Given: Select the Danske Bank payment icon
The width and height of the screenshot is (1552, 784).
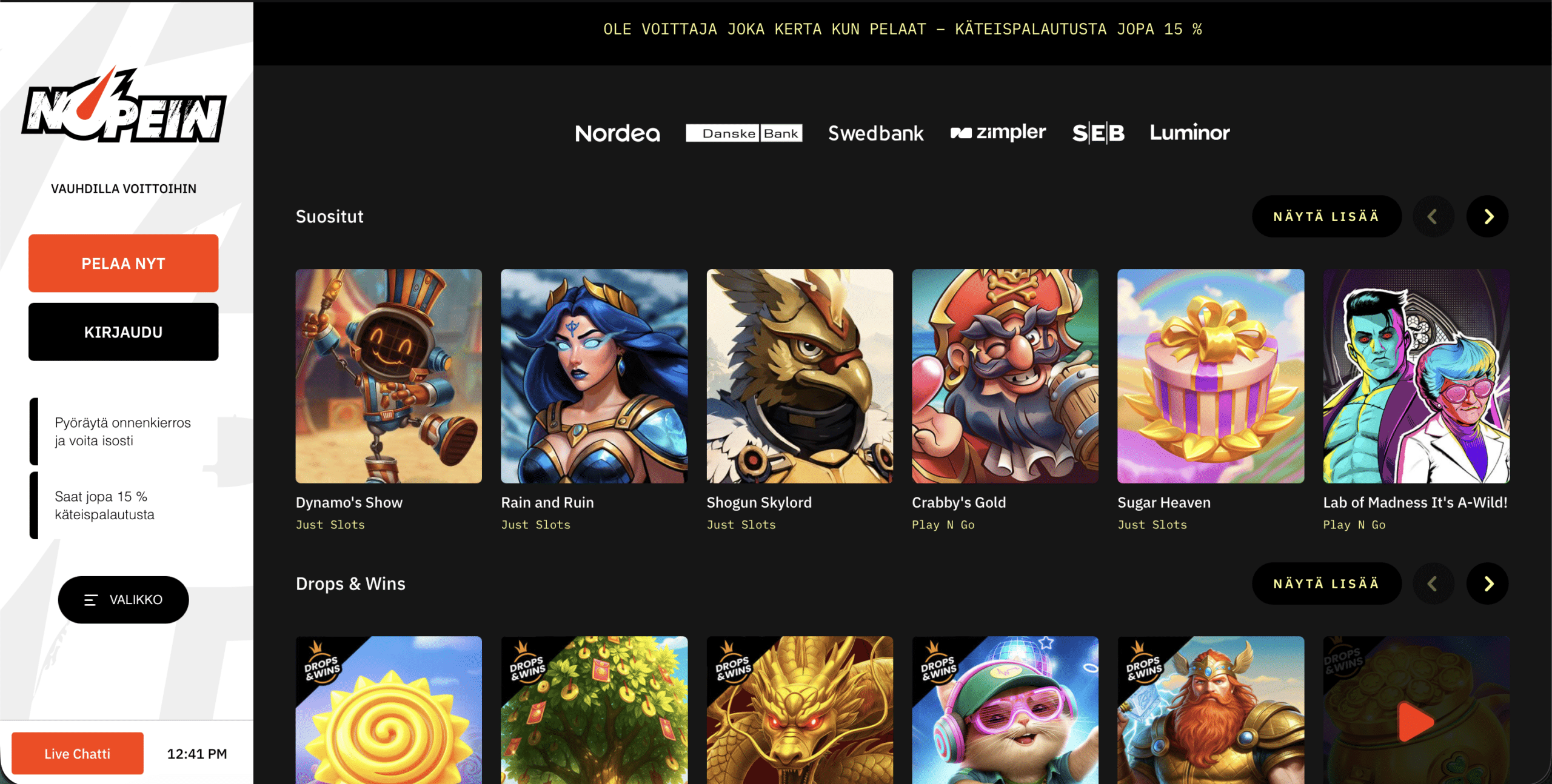Looking at the screenshot, I should point(744,133).
